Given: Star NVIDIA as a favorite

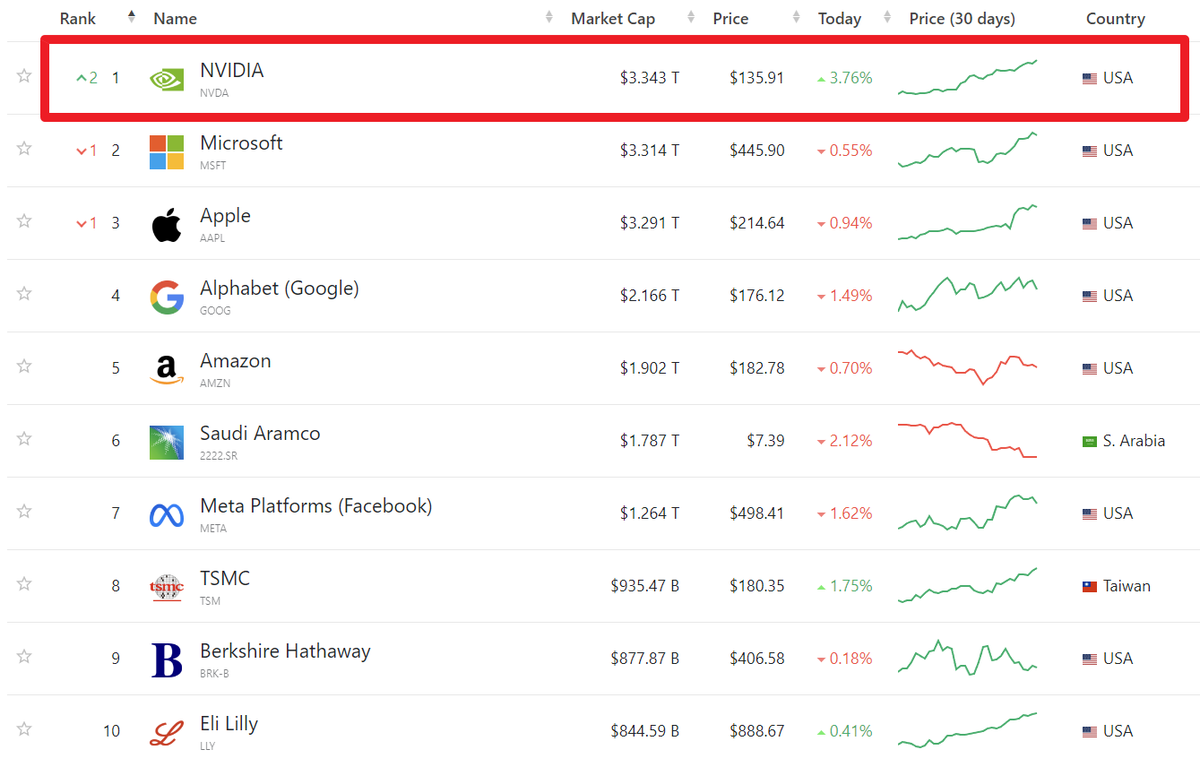Looking at the screenshot, I should (x=24, y=77).
